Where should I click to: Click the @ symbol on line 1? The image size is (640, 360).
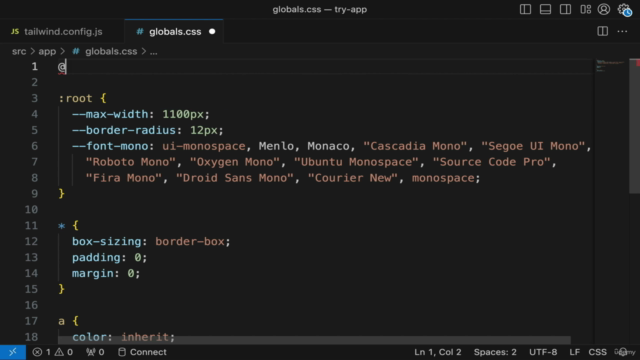[62, 67]
